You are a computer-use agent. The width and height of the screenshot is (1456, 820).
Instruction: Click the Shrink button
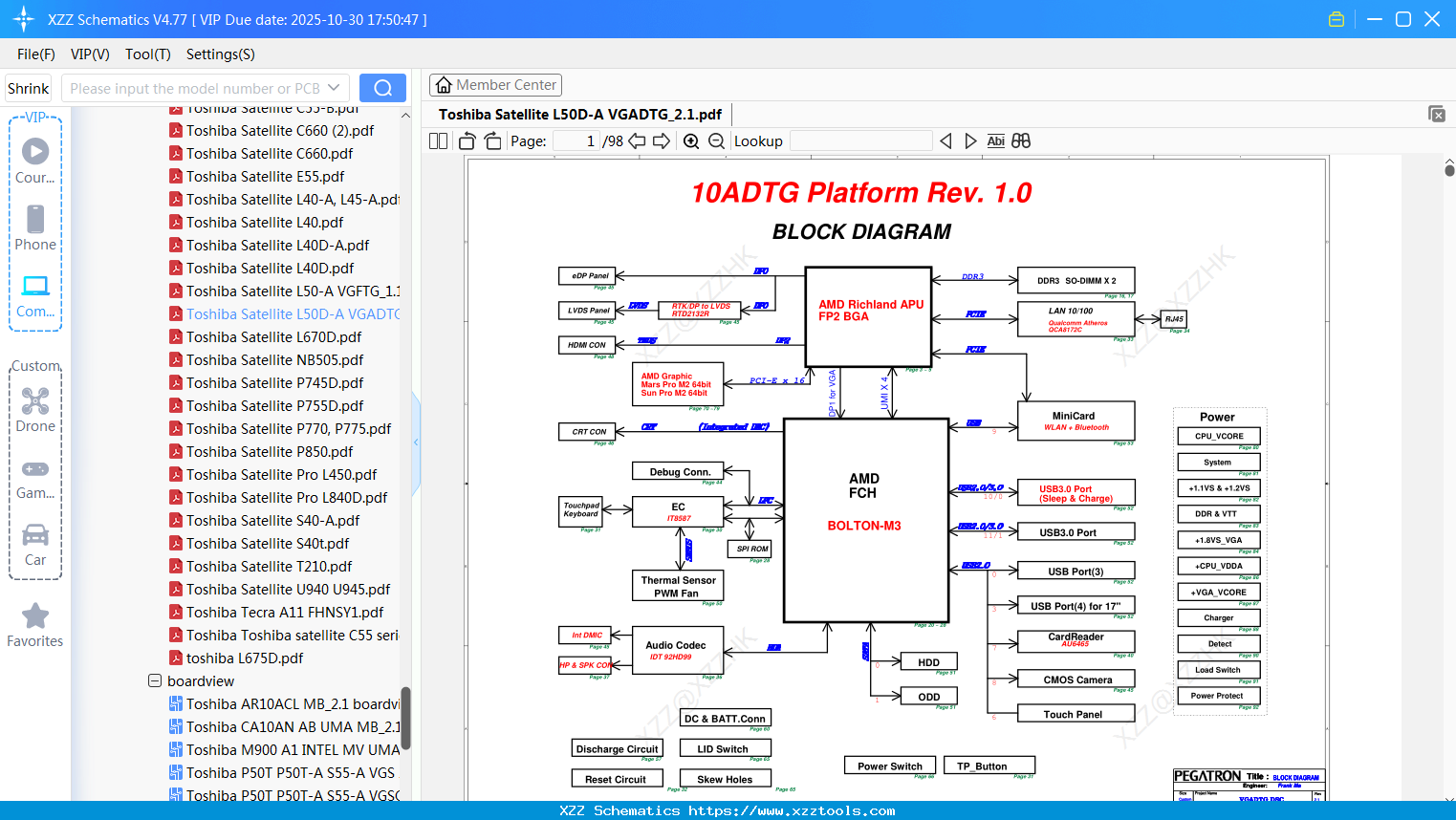29,88
